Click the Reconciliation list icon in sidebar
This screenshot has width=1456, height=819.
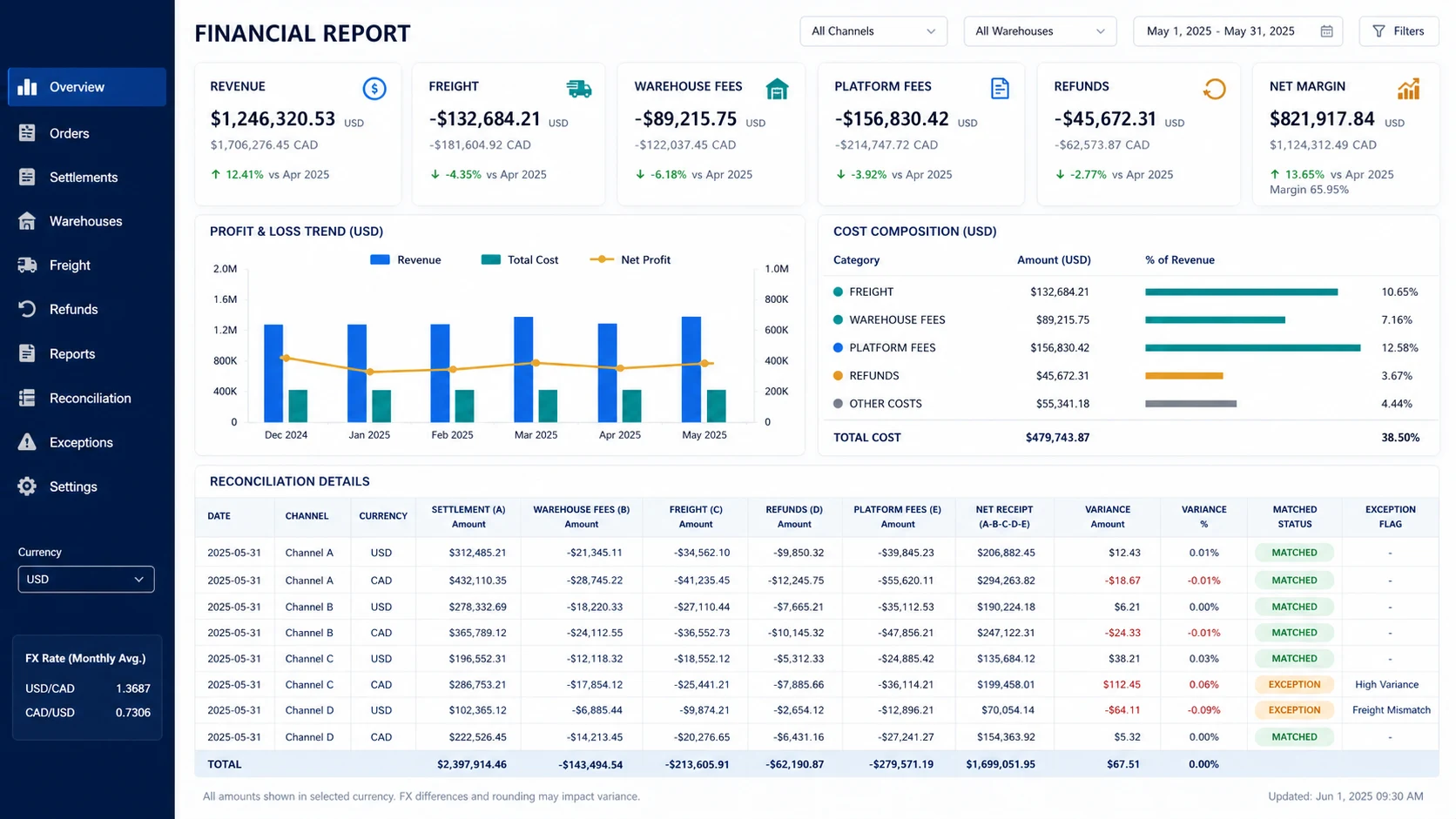[x=27, y=398]
